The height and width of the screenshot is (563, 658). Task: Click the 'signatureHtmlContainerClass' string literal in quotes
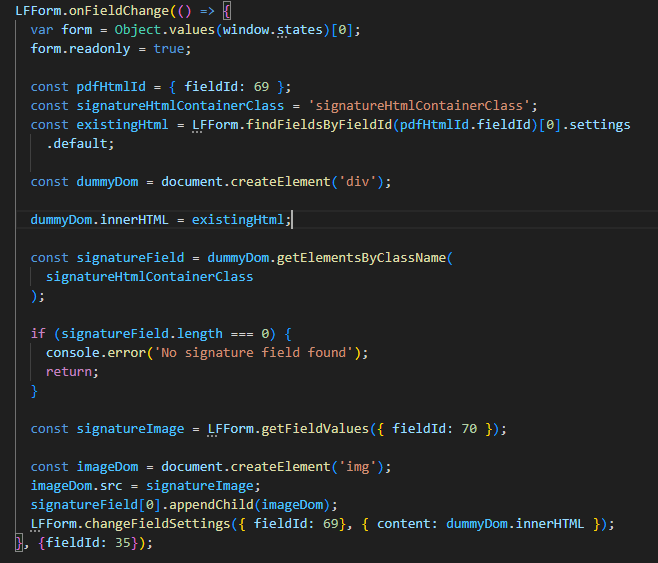pos(419,106)
